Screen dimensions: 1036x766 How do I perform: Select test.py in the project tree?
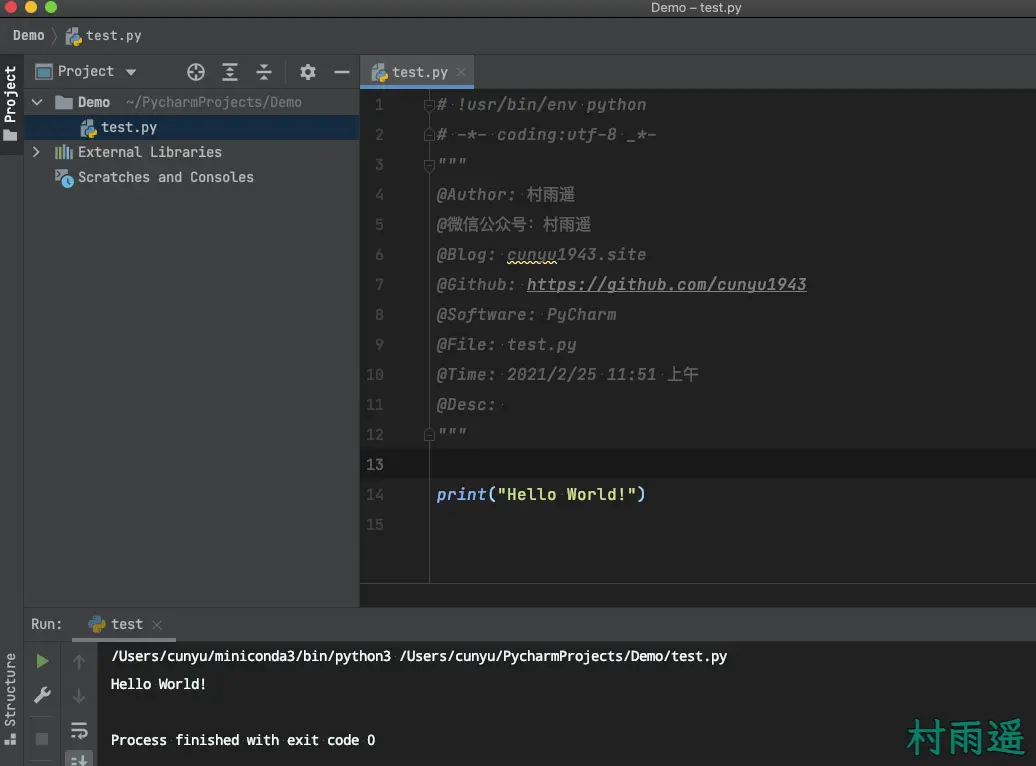coord(128,127)
